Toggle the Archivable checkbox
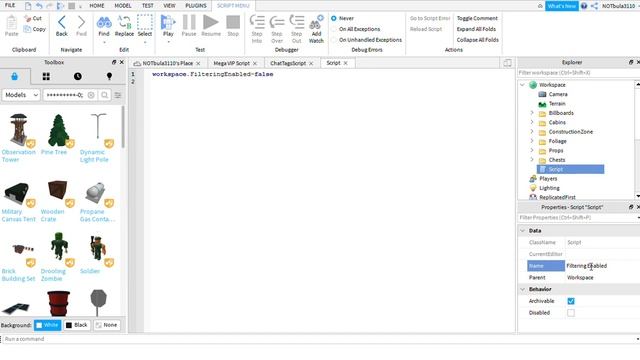Screen dimensions: 640x360 [571, 301]
